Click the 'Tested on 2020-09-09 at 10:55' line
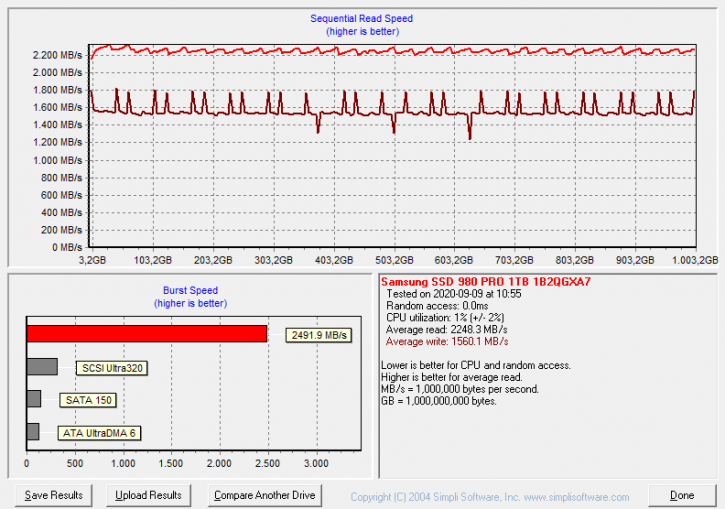 pos(454,294)
